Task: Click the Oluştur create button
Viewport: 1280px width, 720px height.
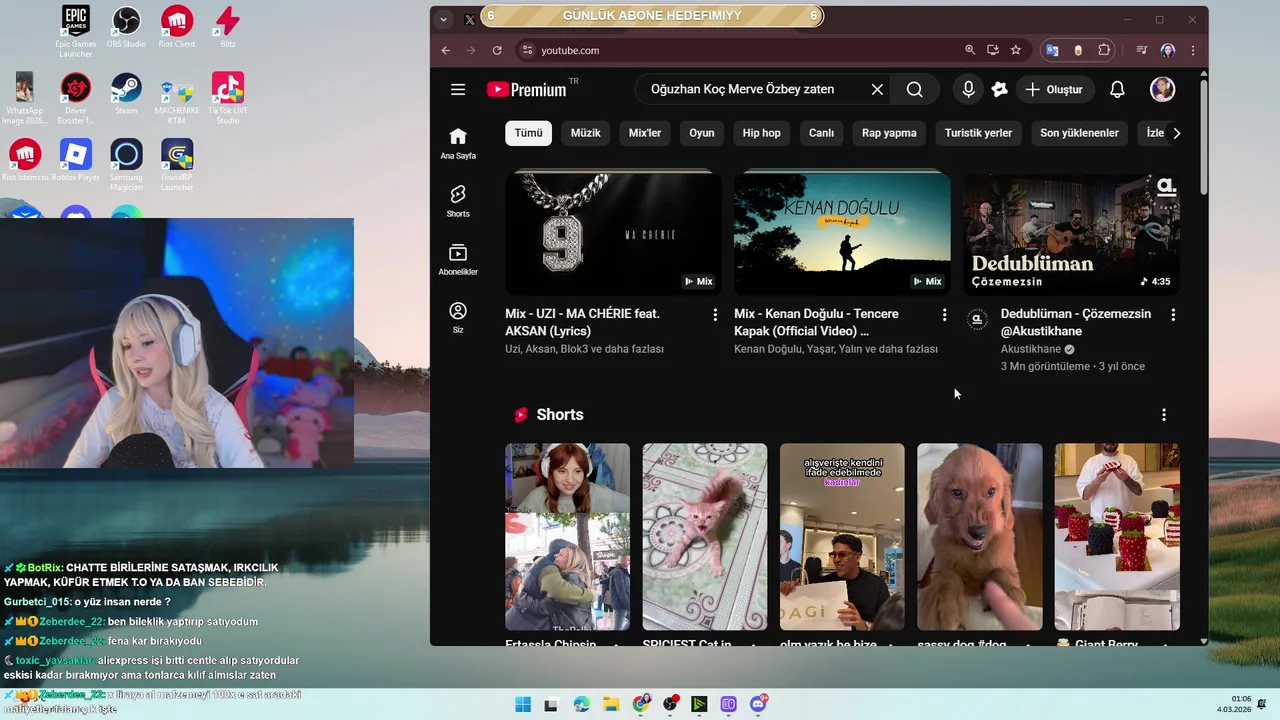Action: [1054, 89]
